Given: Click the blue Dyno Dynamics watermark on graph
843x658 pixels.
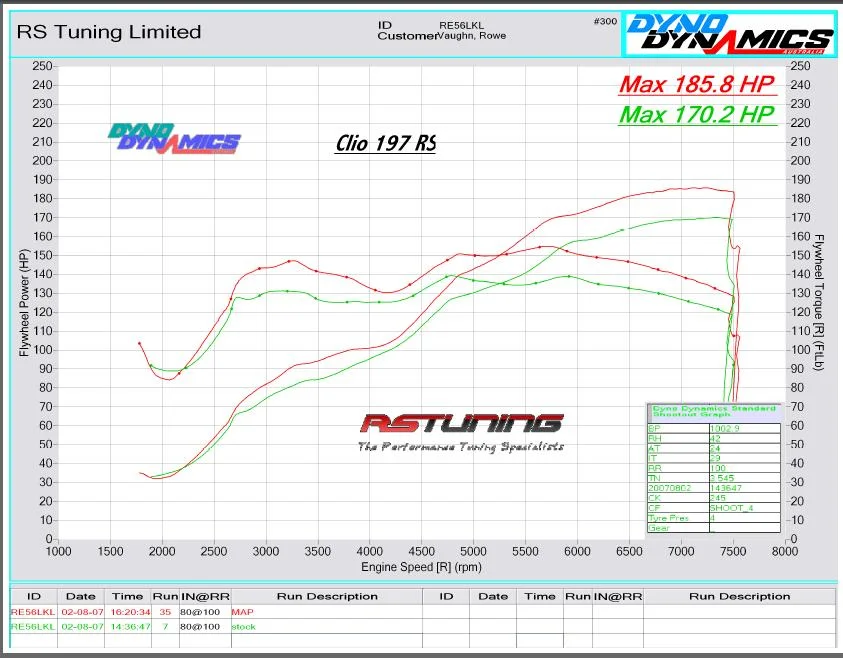Looking at the screenshot, I should coord(174,139).
